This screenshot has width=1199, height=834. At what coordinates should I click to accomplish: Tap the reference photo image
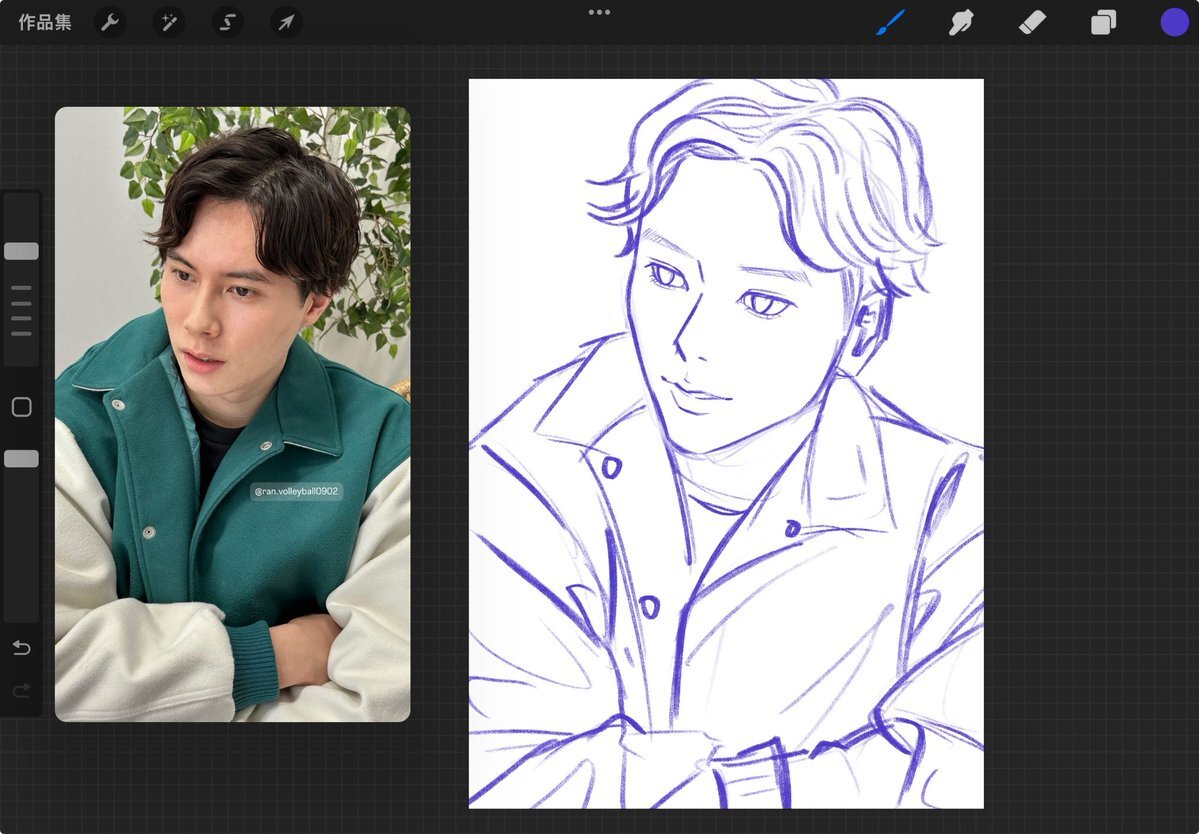pyautogui.click(x=232, y=414)
